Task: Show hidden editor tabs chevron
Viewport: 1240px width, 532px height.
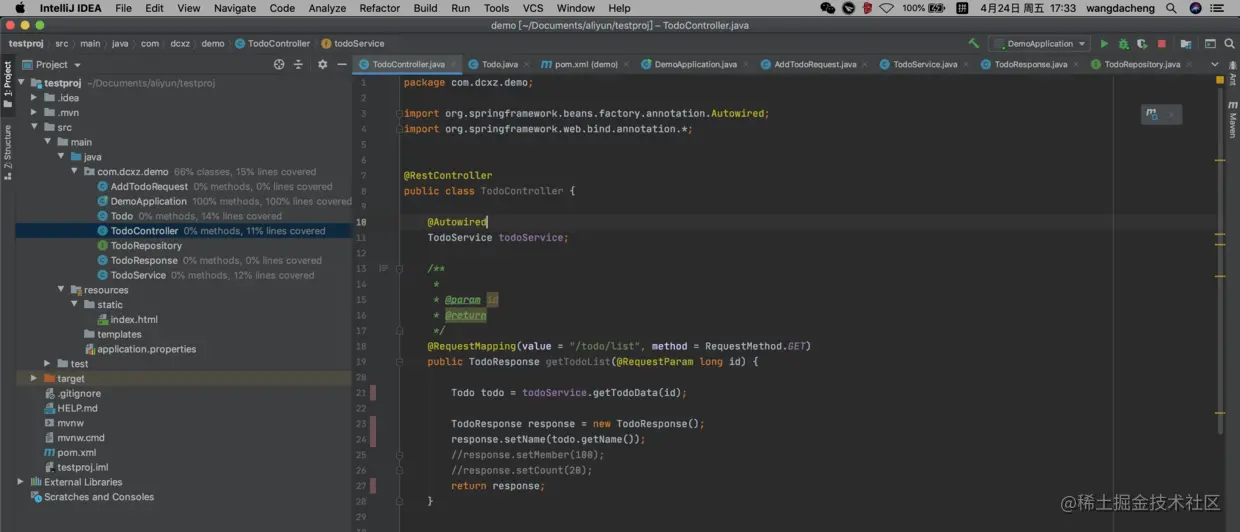Action: 1215,64
